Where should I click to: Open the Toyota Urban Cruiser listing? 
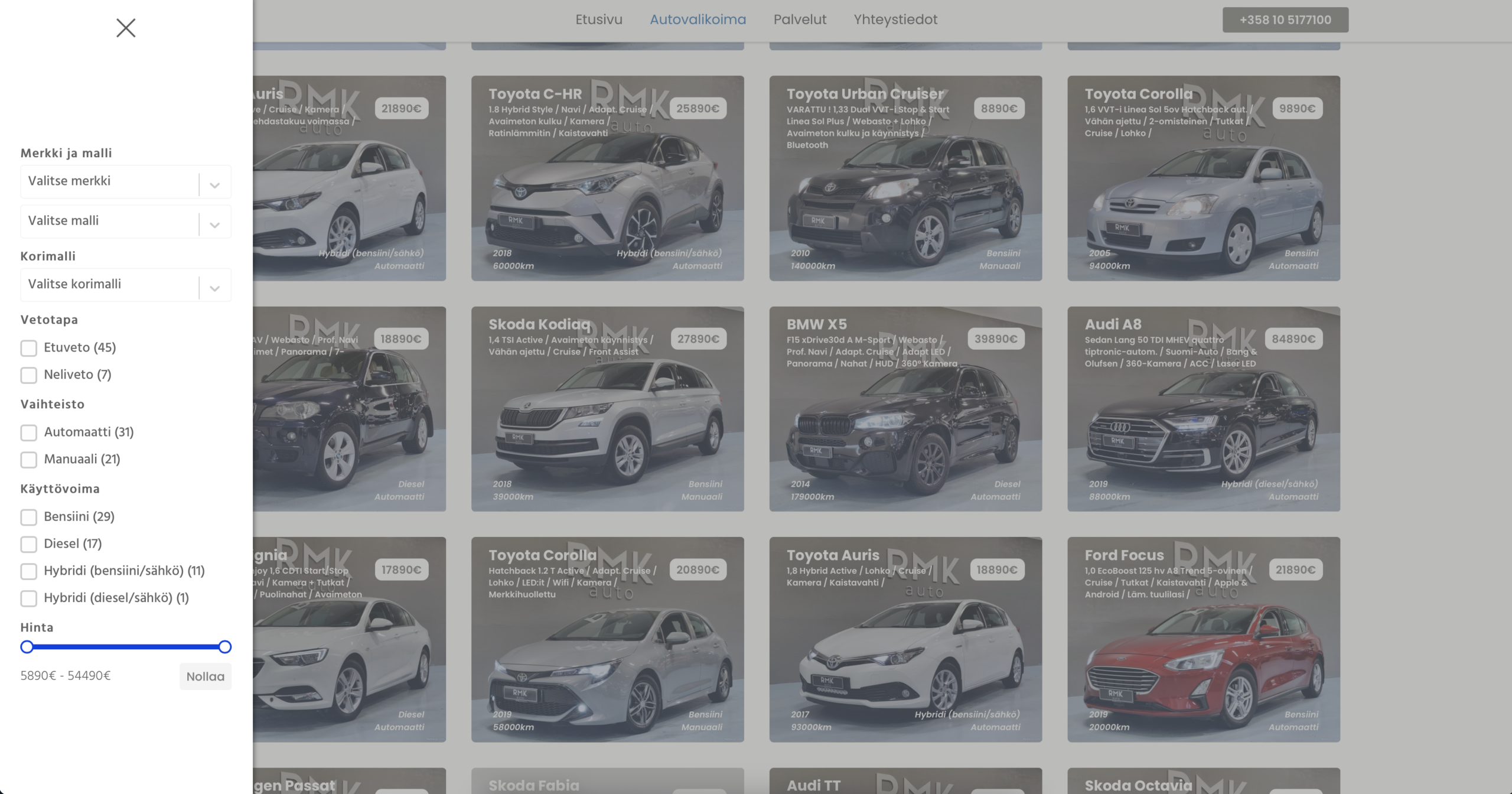(905, 178)
